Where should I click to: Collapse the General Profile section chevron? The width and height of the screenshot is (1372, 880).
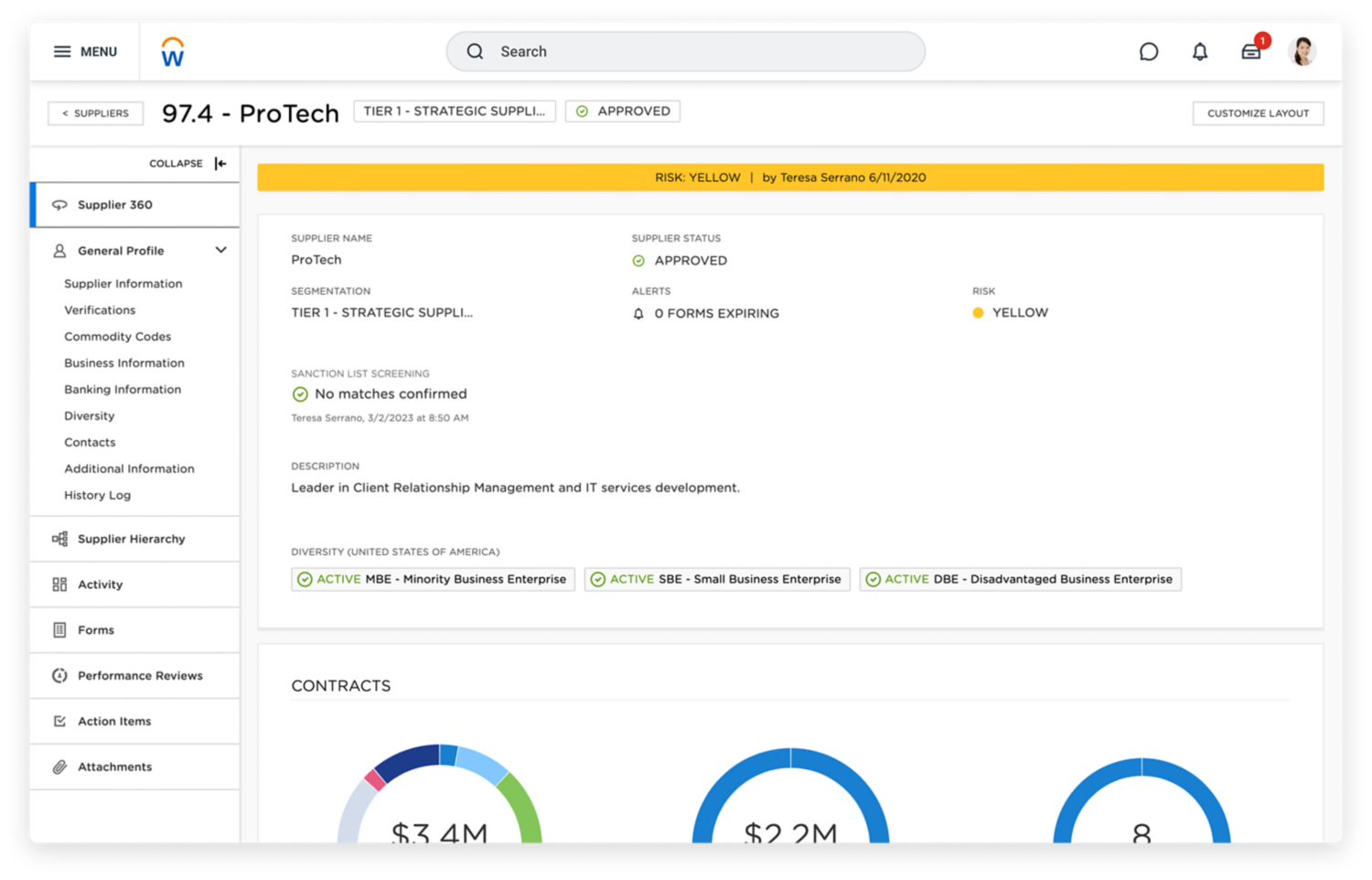pos(220,251)
